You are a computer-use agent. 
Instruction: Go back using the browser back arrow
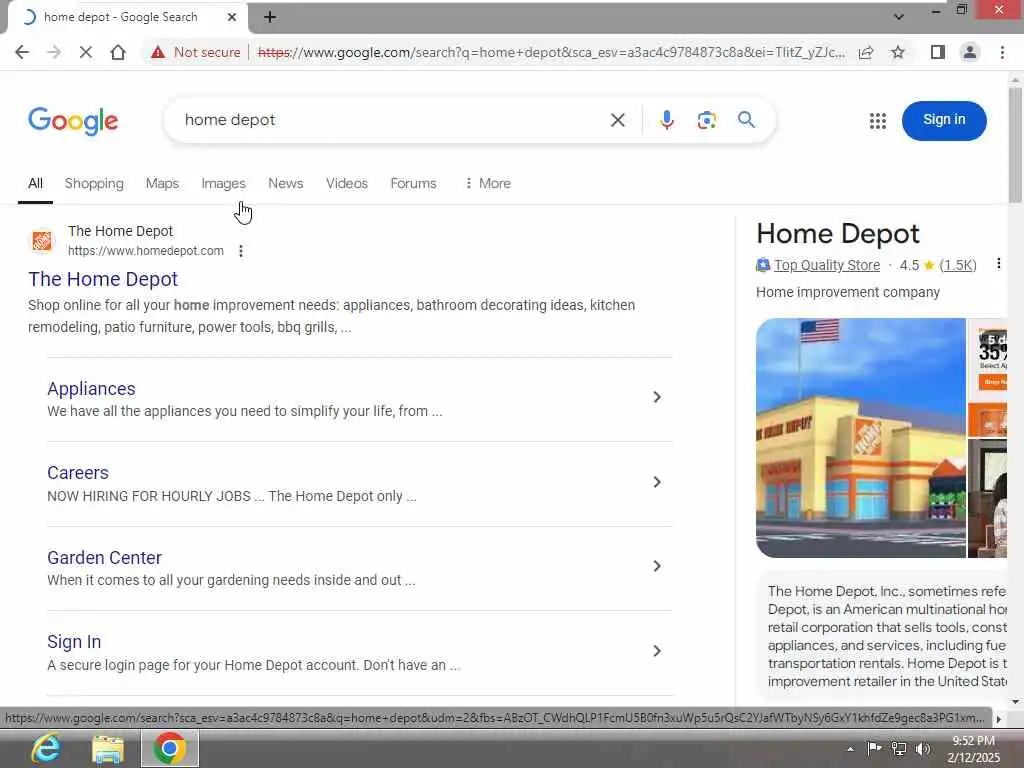[x=22, y=52]
